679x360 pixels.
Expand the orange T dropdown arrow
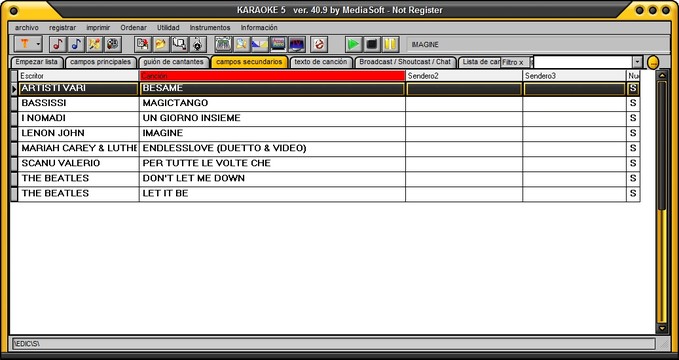[38, 44]
